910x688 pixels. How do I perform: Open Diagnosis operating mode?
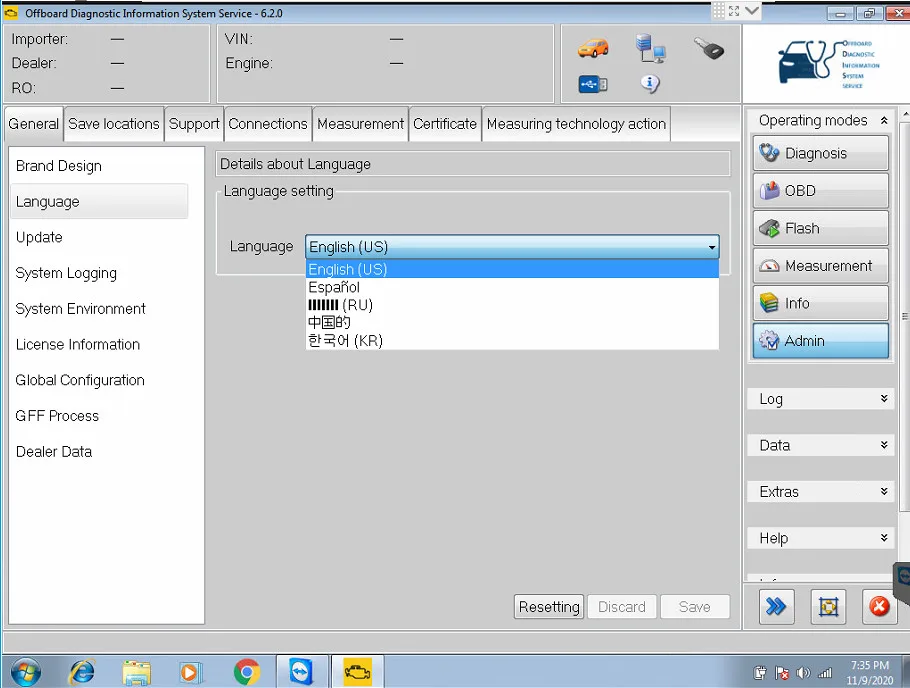click(x=821, y=153)
